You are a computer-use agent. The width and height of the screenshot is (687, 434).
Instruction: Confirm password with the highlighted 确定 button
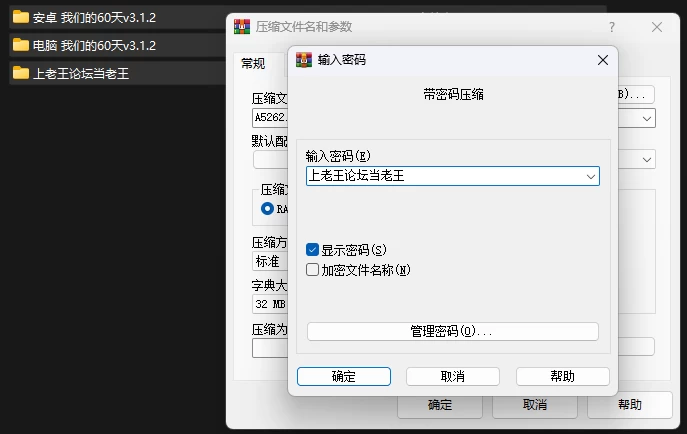pyautogui.click(x=344, y=377)
